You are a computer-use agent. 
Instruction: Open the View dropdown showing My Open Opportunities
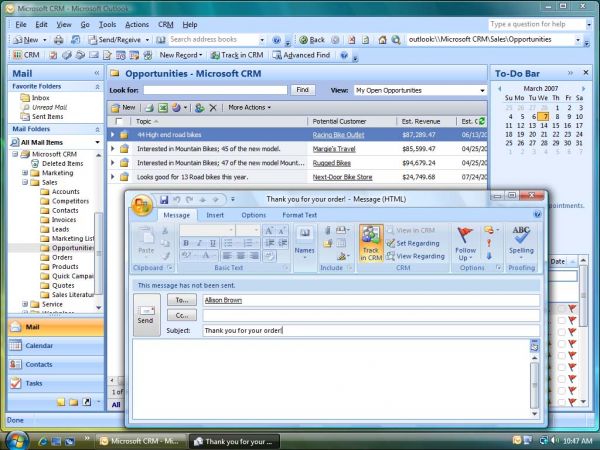click(418, 90)
